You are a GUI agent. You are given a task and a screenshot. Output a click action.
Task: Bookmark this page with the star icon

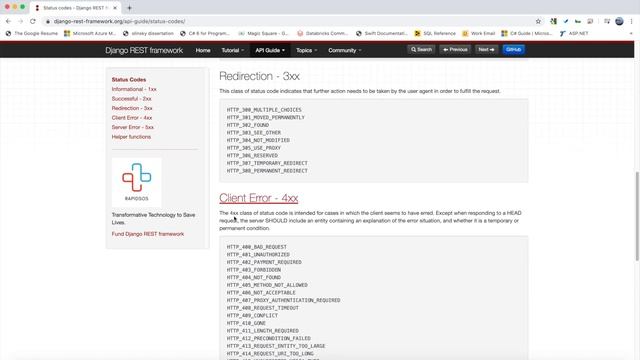click(x=538, y=21)
